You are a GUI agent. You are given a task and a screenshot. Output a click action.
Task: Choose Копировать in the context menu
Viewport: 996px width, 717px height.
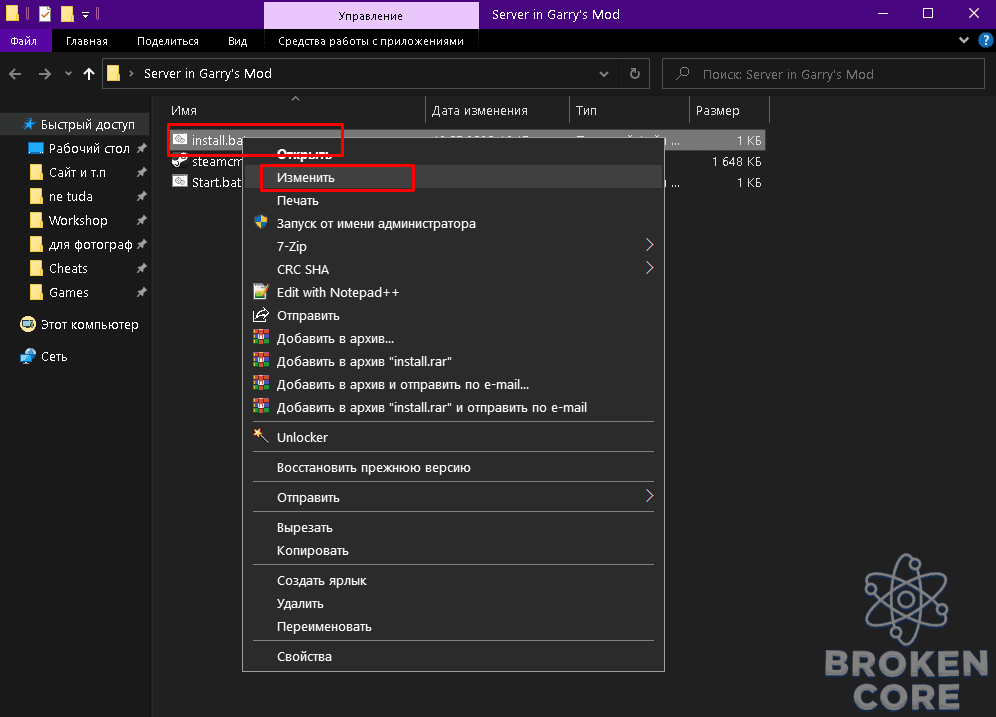454,550
